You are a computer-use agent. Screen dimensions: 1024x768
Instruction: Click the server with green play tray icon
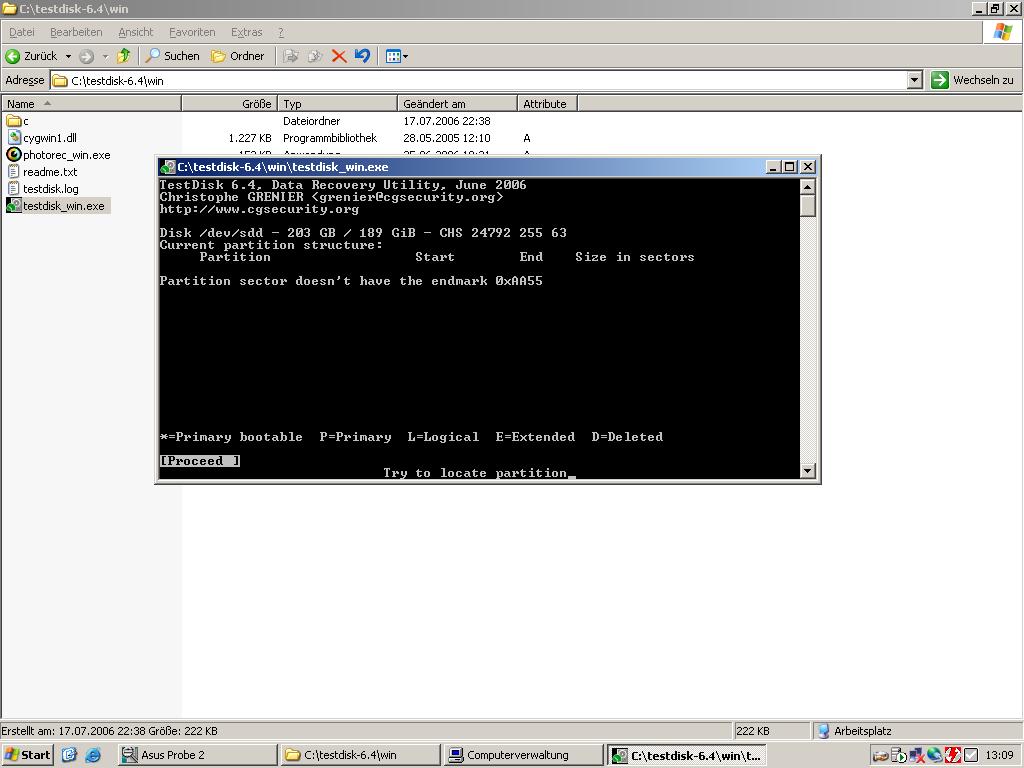click(899, 756)
